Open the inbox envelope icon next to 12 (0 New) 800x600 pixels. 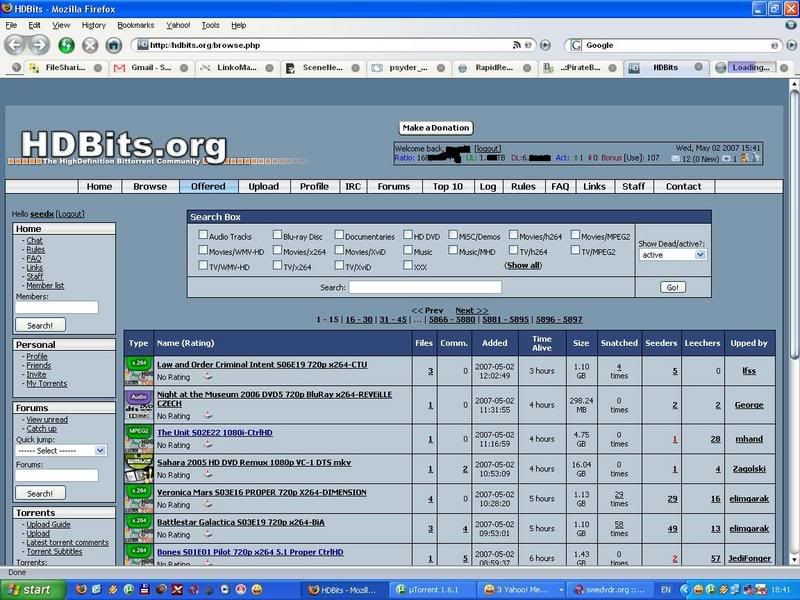tap(676, 159)
